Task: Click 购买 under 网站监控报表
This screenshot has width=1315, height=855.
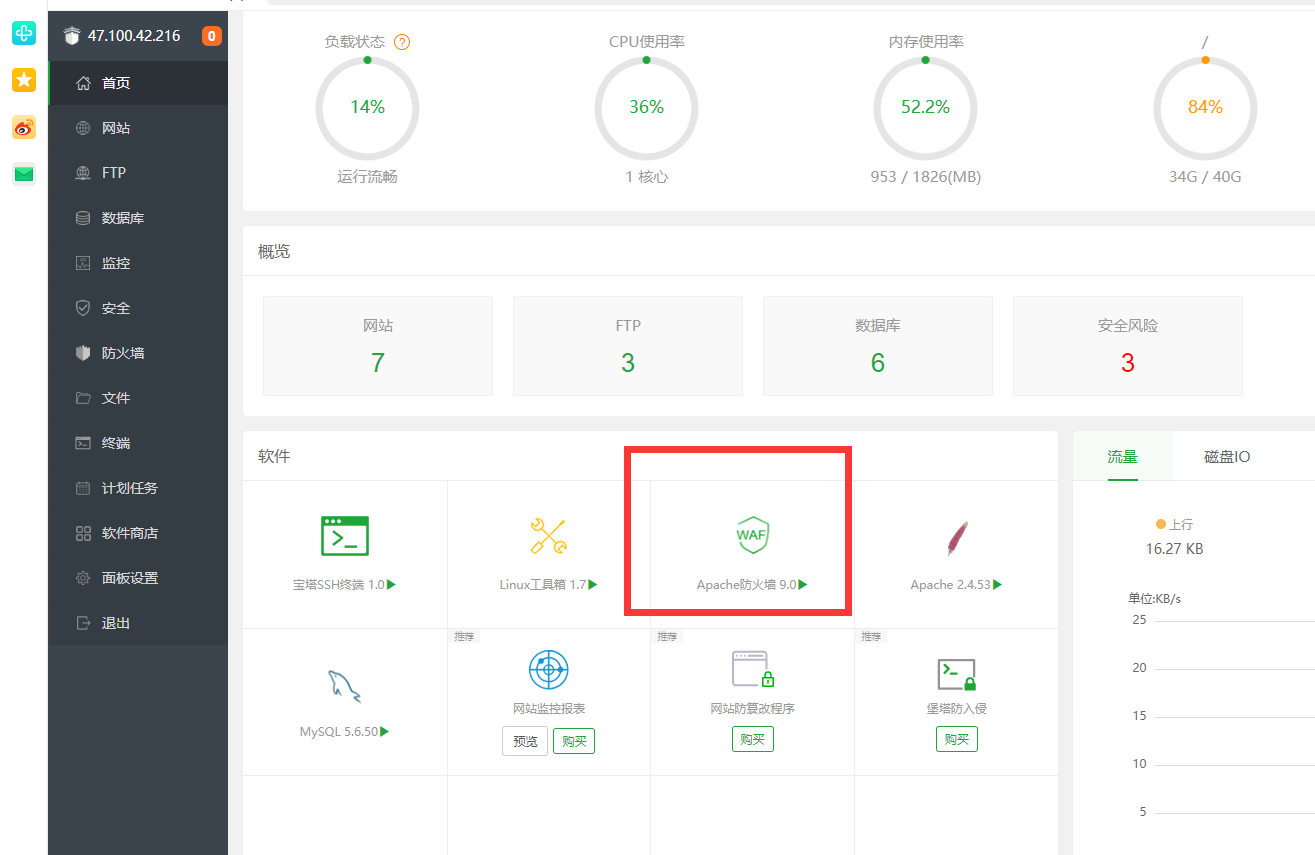Action: click(x=574, y=741)
